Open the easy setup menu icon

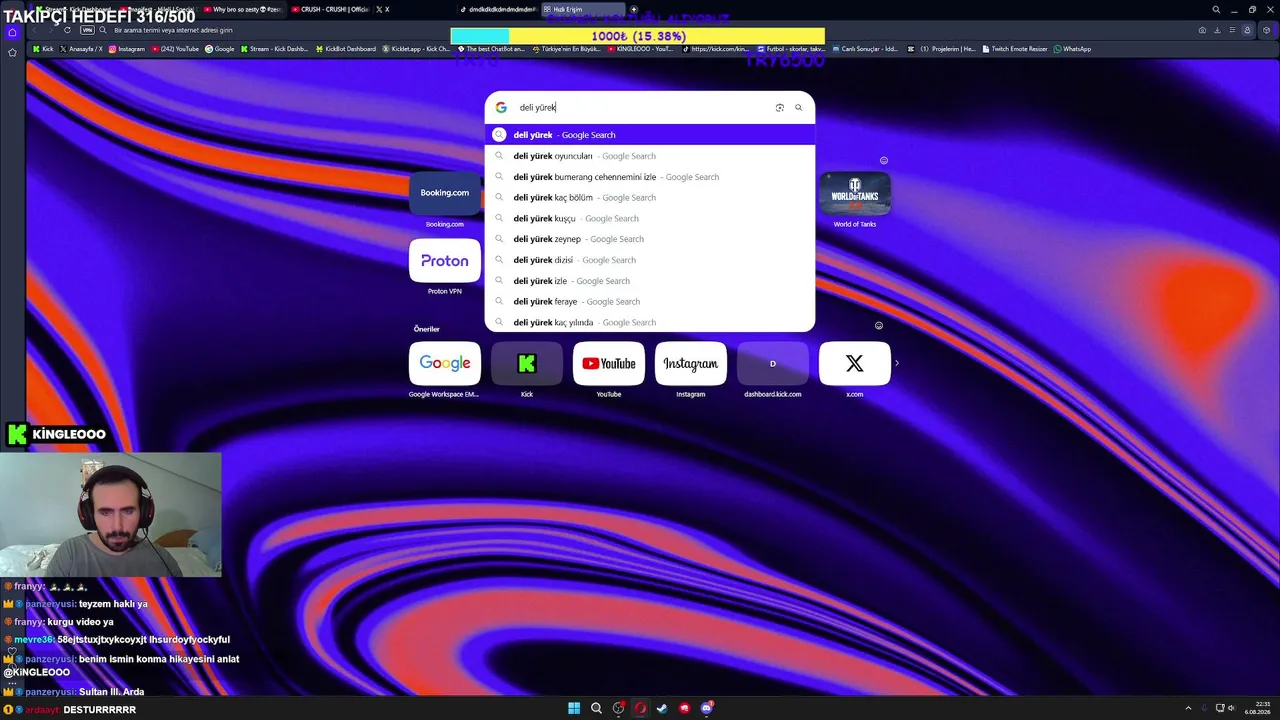(1232, 30)
